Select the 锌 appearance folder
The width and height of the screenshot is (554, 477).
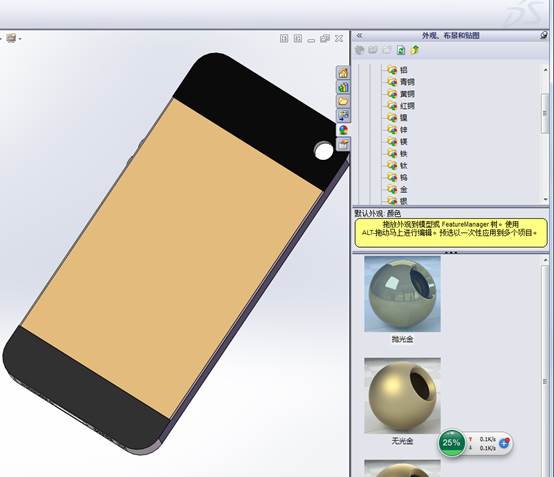pos(397,130)
